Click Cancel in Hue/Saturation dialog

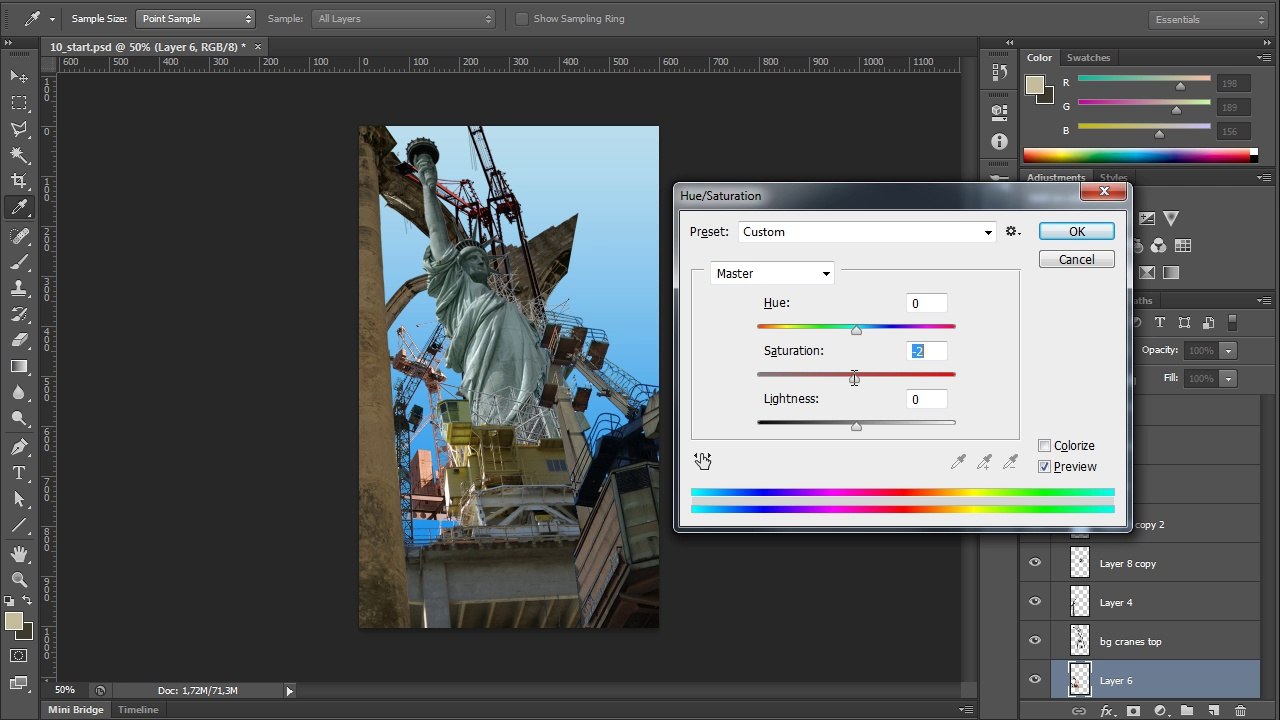pos(1077,260)
